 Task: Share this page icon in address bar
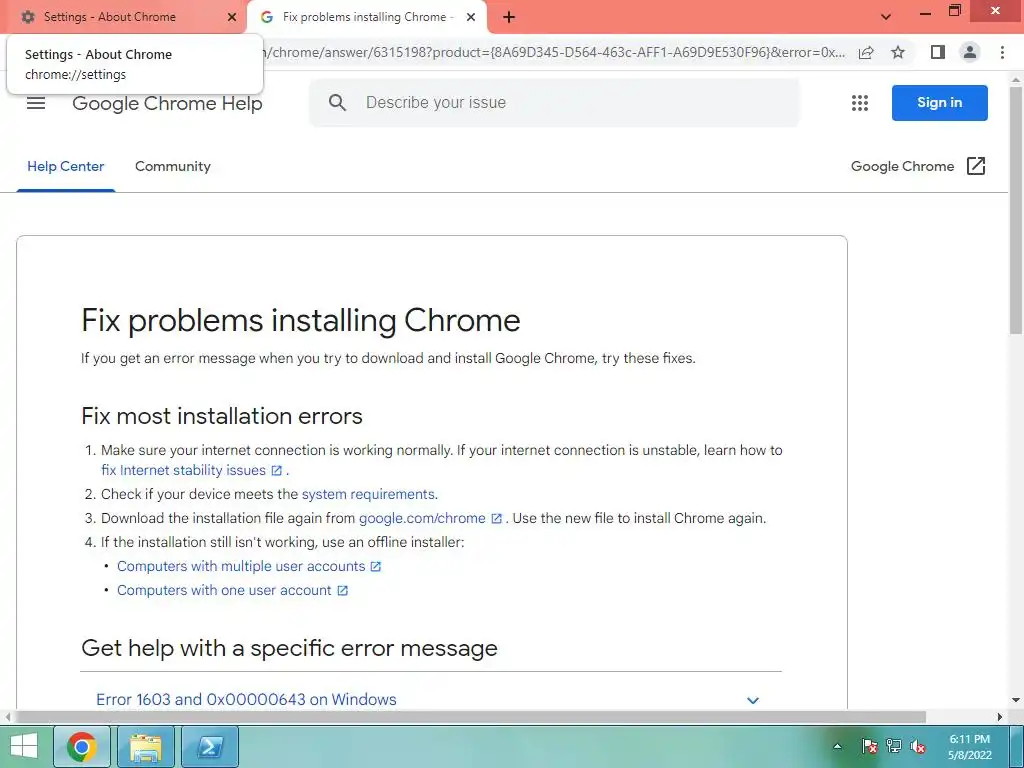point(866,52)
